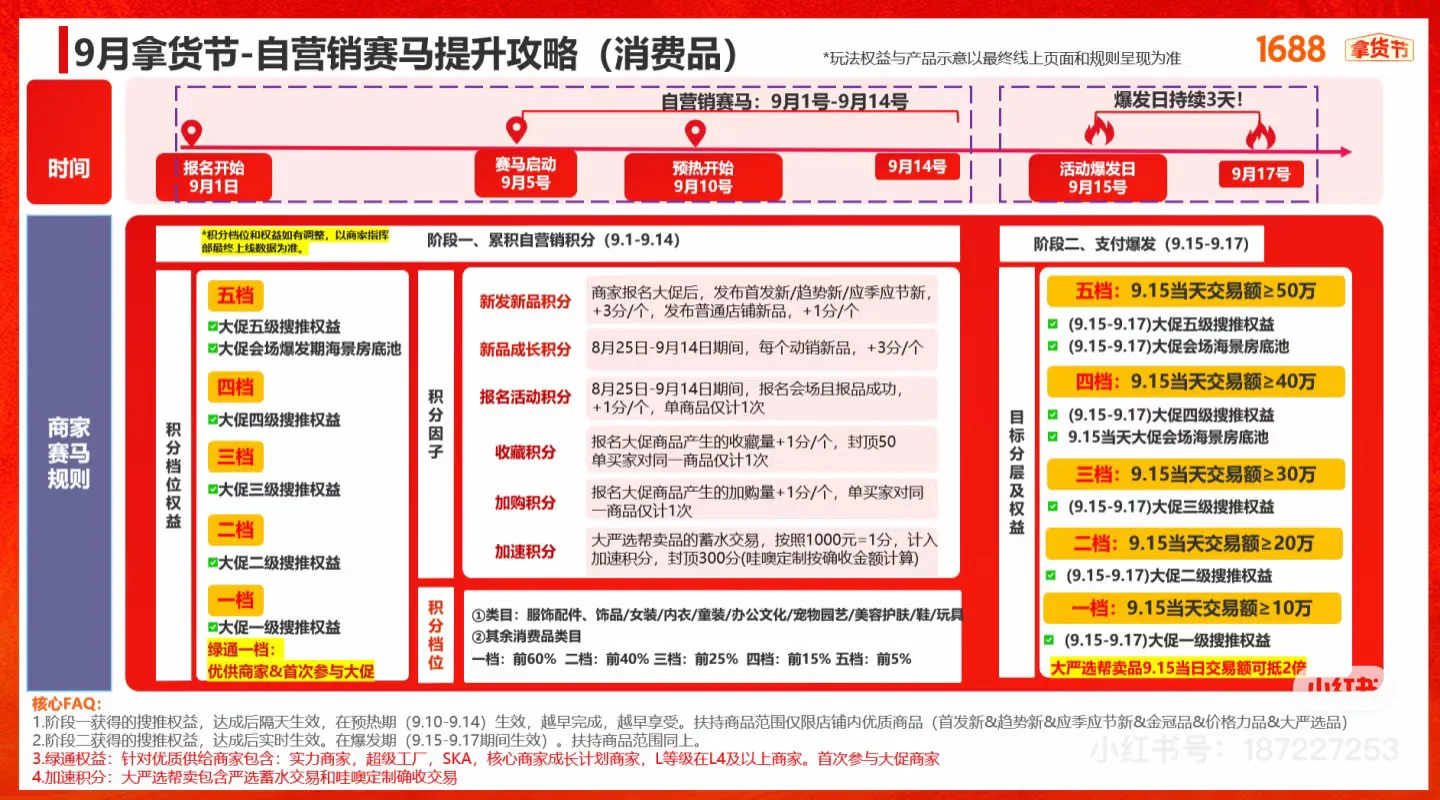Click the vertical 积分档位权益 heading
Screen dimensions: 1440x800
173,475
